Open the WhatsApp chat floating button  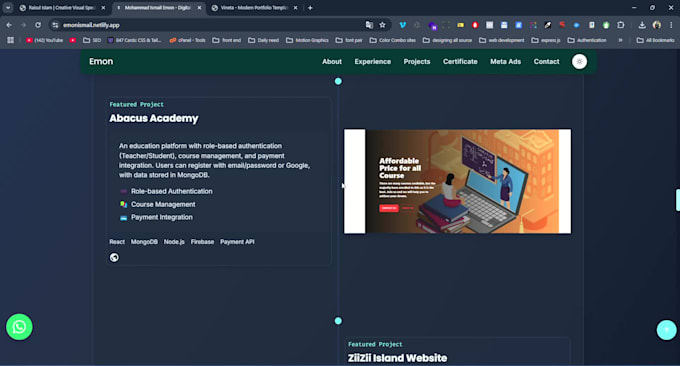(19, 327)
